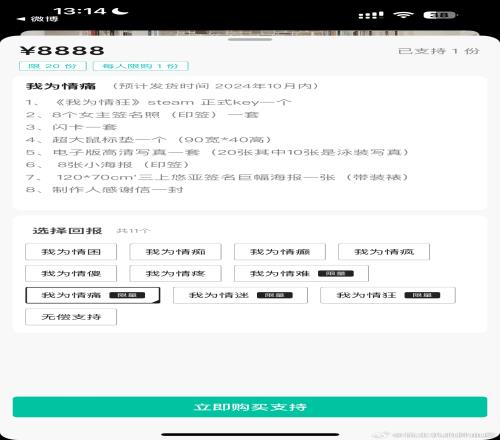Select the limited 我为情迷 reward option
Viewport: 500px width, 440px height.
click(240, 295)
